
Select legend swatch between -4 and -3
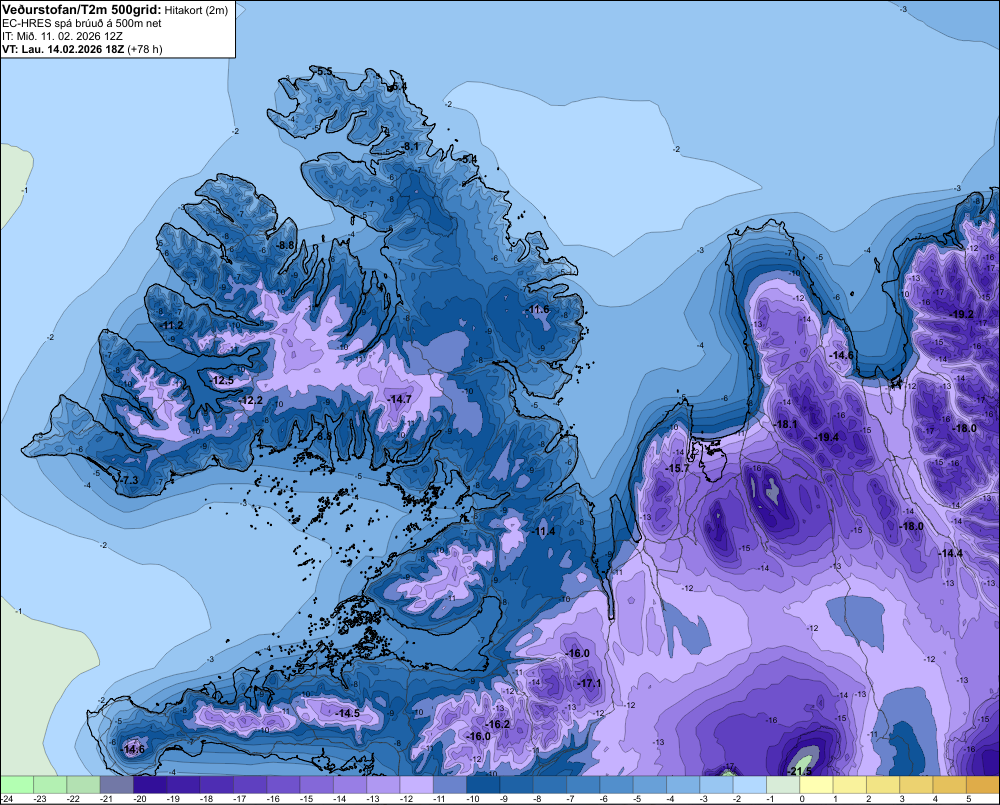click(683, 784)
